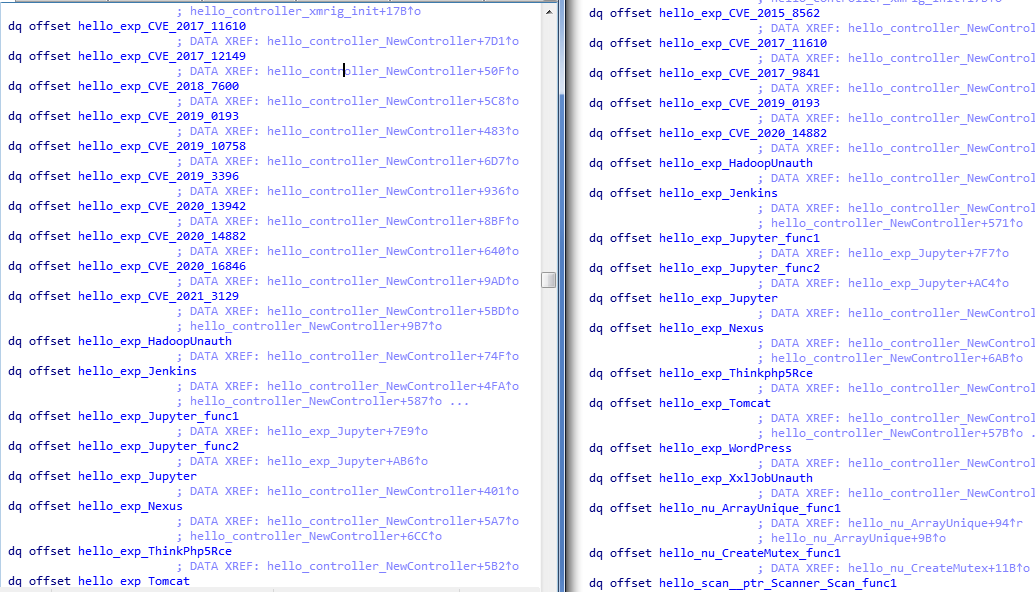Jump to the NewController+5C8 xref
This screenshot has width=1035, height=592.
click(393, 101)
